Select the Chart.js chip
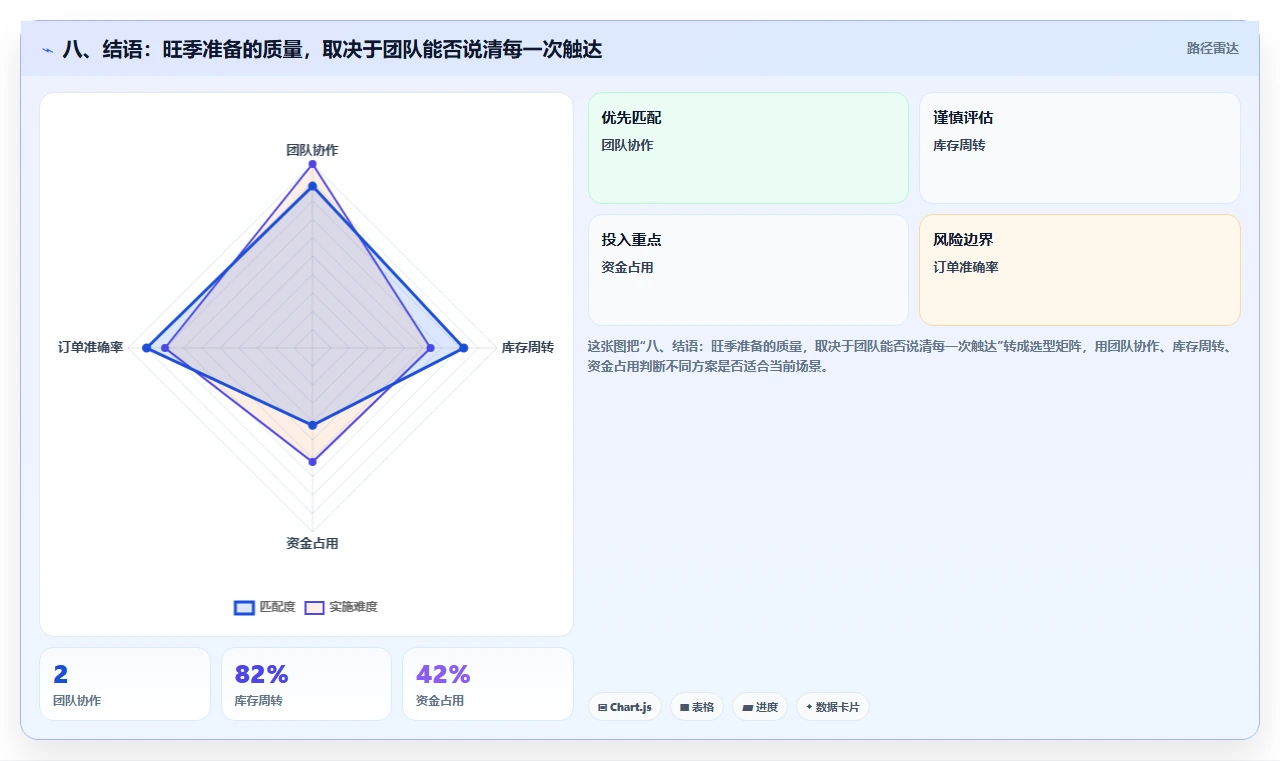Viewport: 1280px width, 761px height. [625, 707]
